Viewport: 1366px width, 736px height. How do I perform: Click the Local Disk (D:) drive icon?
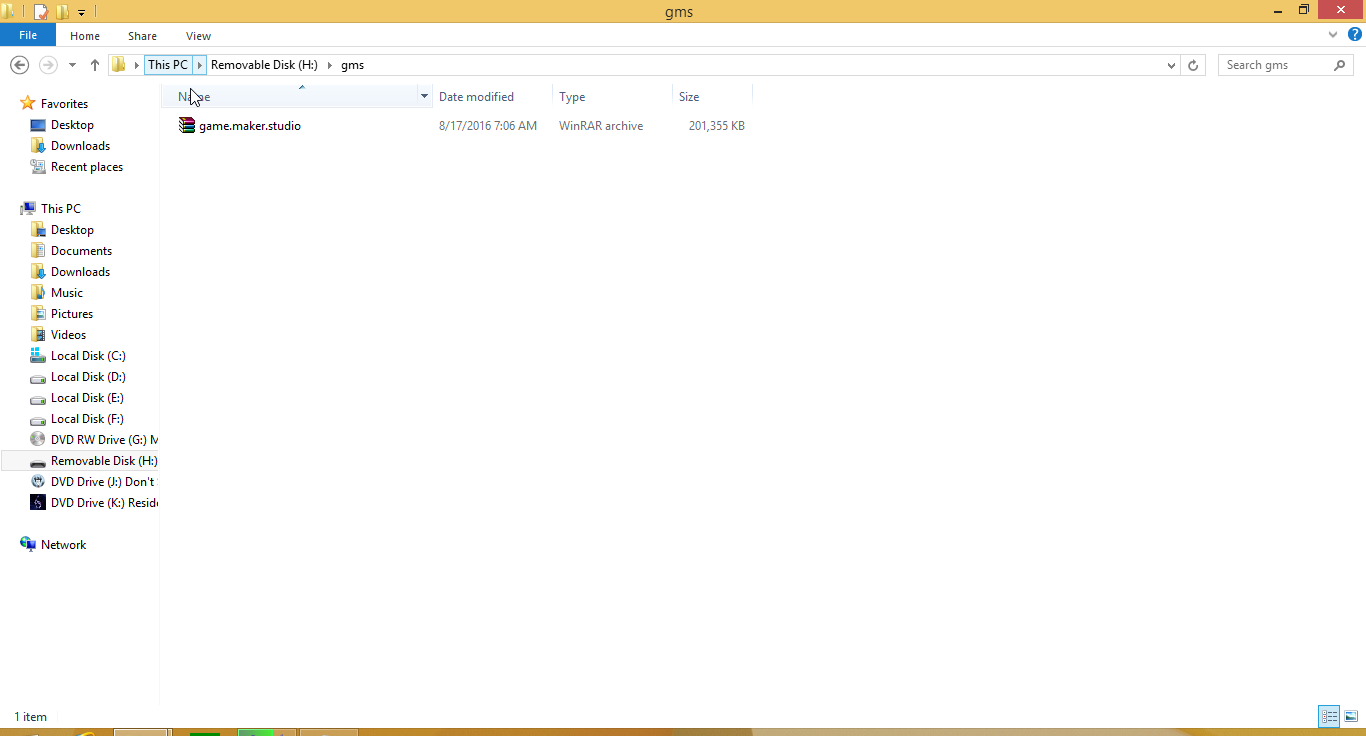tap(38, 378)
